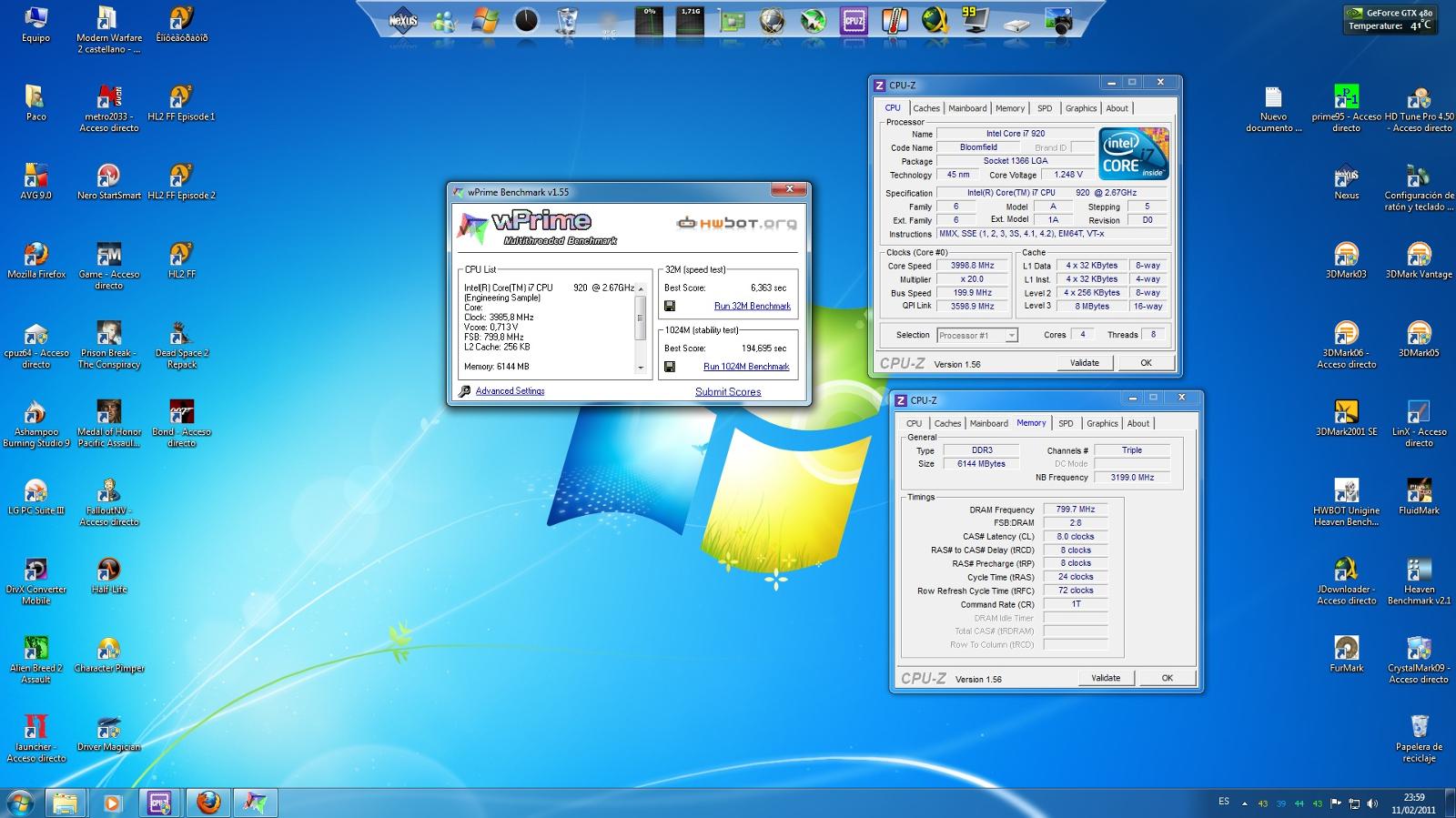Select the SPD tab in upper CPU-Z window
Image resolution: width=1456 pixels, height=818 pixels.
1045,108
